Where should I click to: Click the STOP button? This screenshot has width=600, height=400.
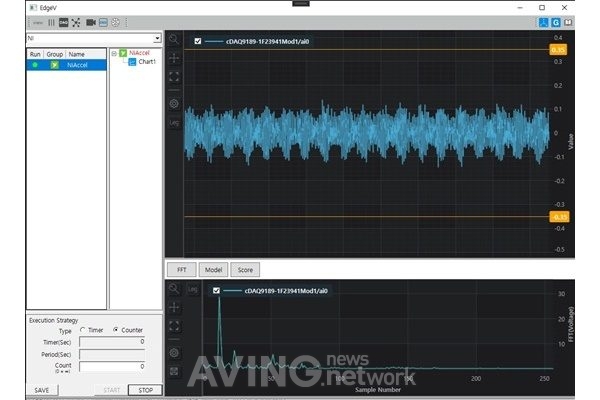click(x=145, y=390)
